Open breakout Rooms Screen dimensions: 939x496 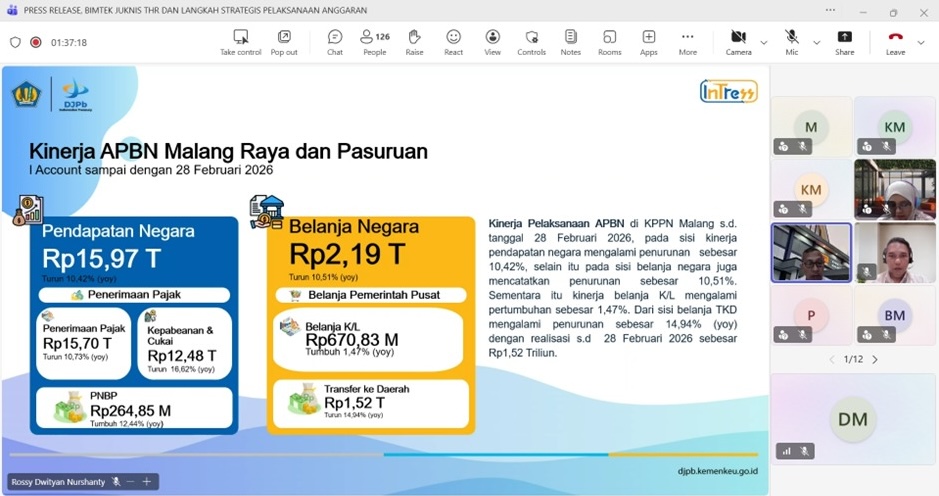click(609, 42)
